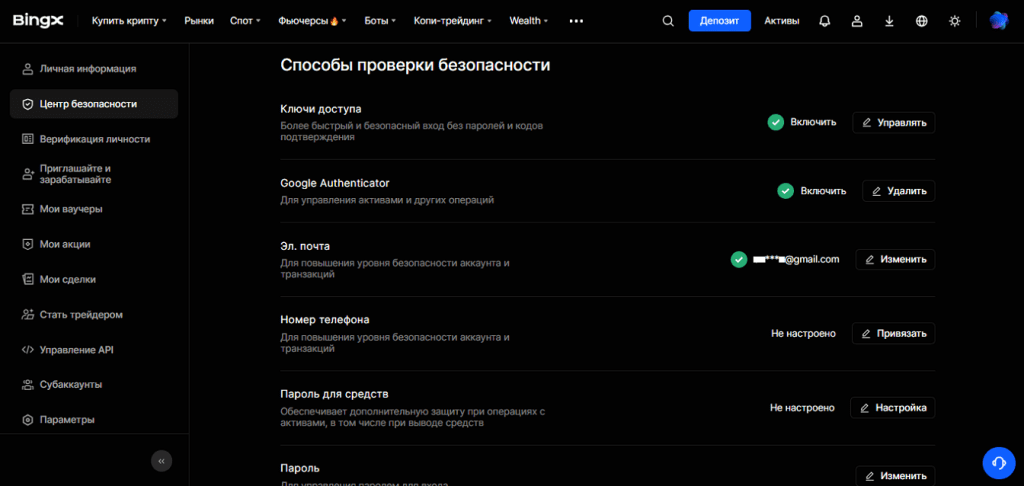The height and width of the screenshot is (486, 1024).
Task: Click Настройка for Пароль для средств
Action: point(893,408)
